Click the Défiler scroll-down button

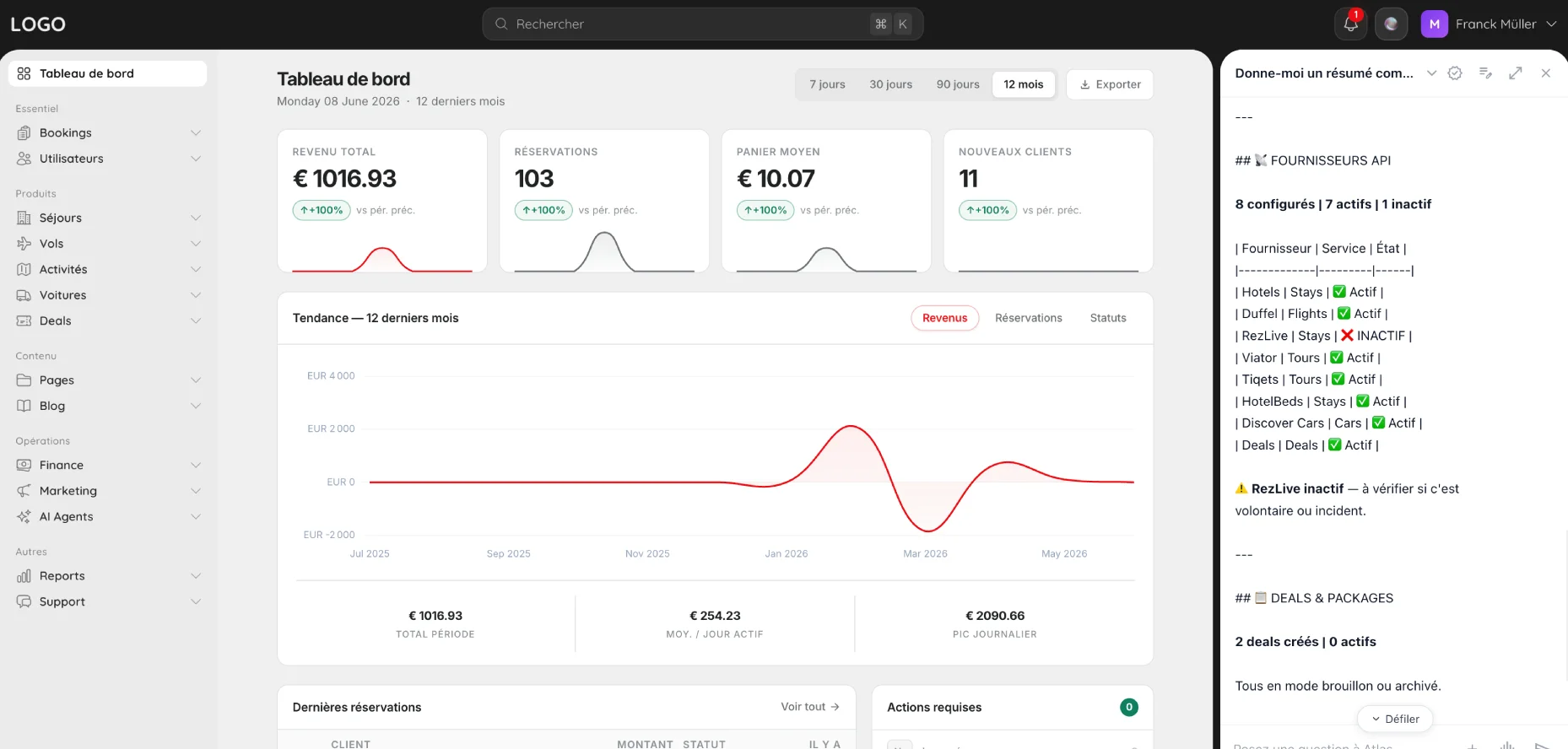pyautogui.click(x=1395, y=719)
